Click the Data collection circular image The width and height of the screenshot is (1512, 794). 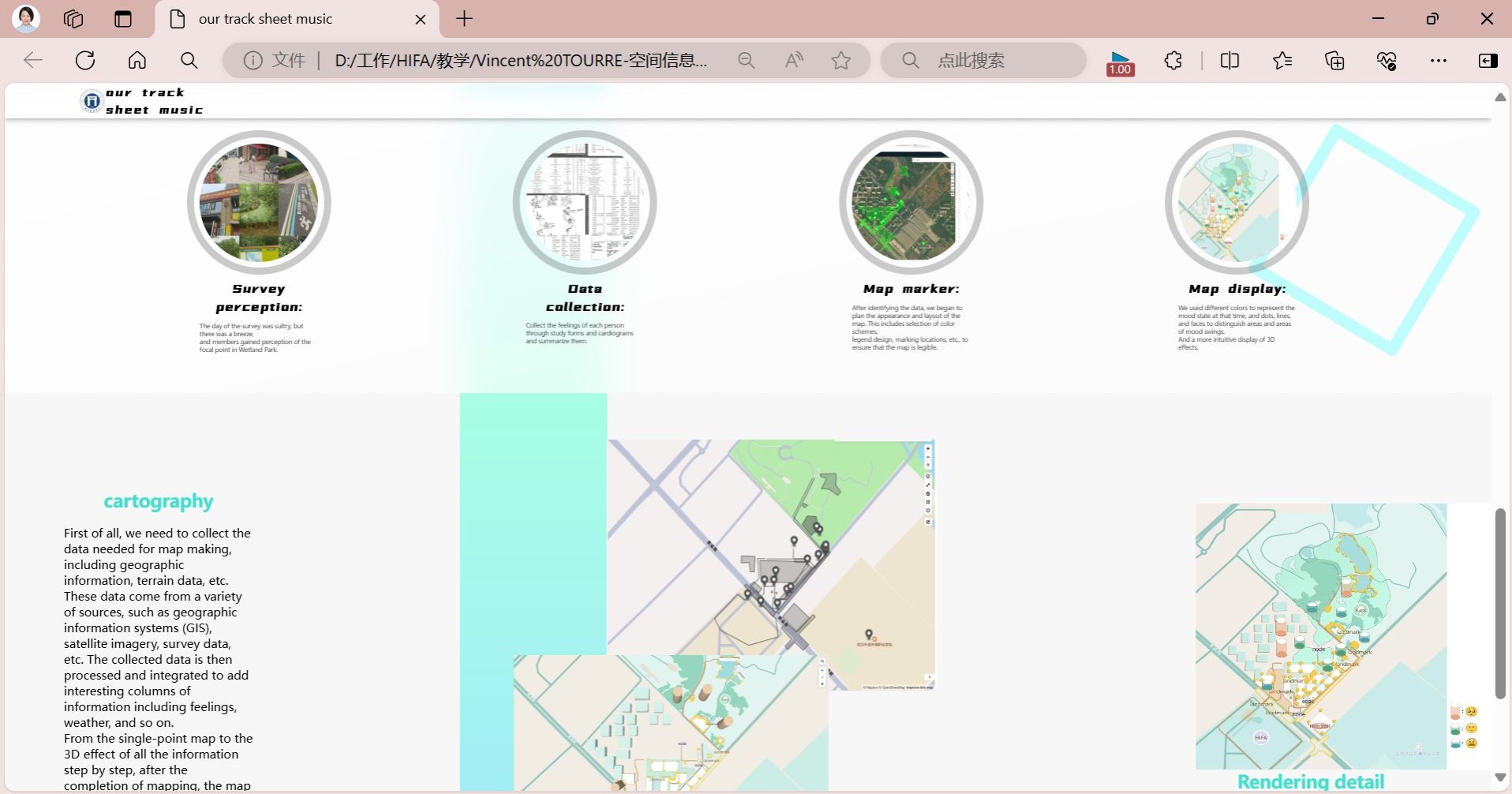585,202
